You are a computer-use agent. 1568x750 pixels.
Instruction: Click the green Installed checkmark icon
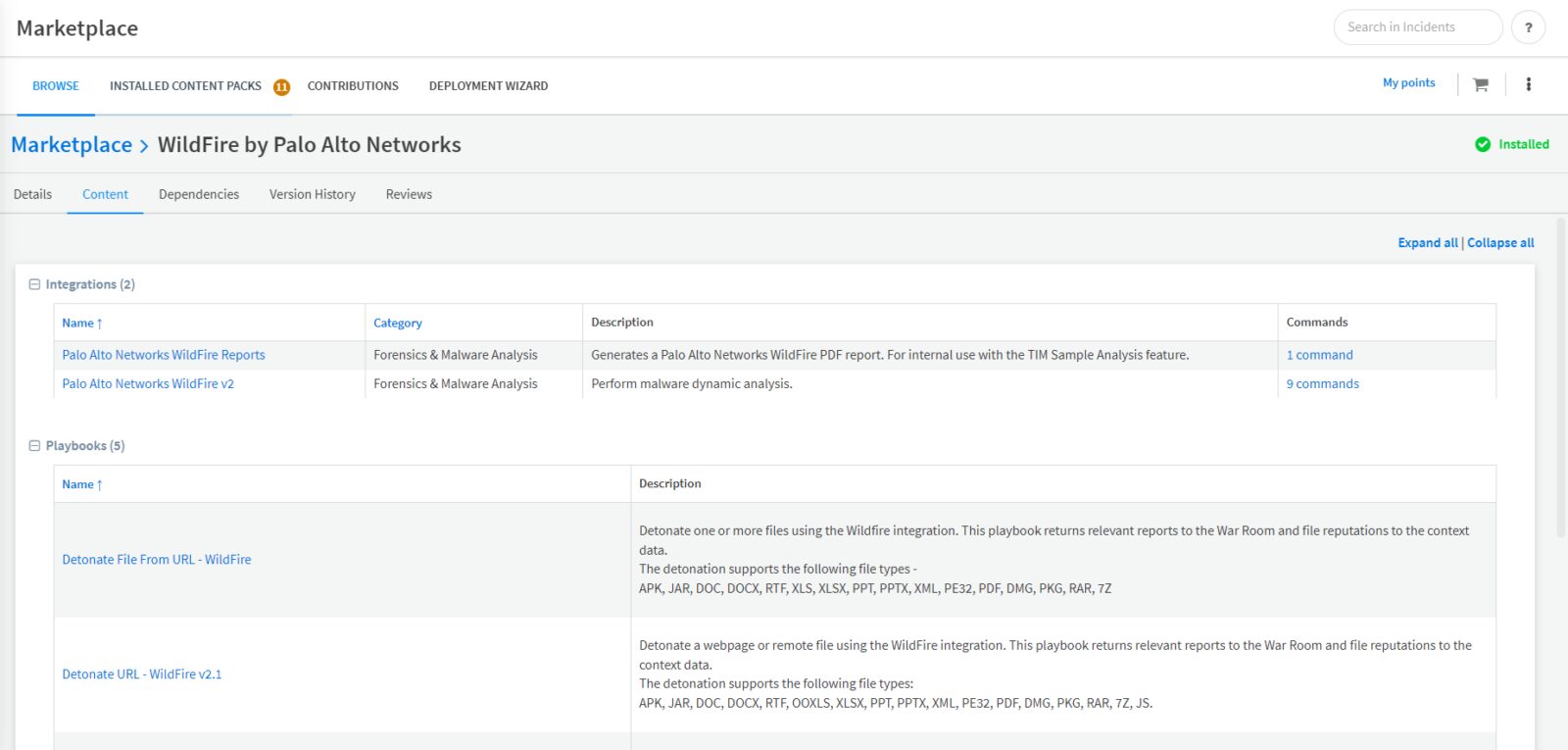pyautogui.click(x=1483, y=144)
